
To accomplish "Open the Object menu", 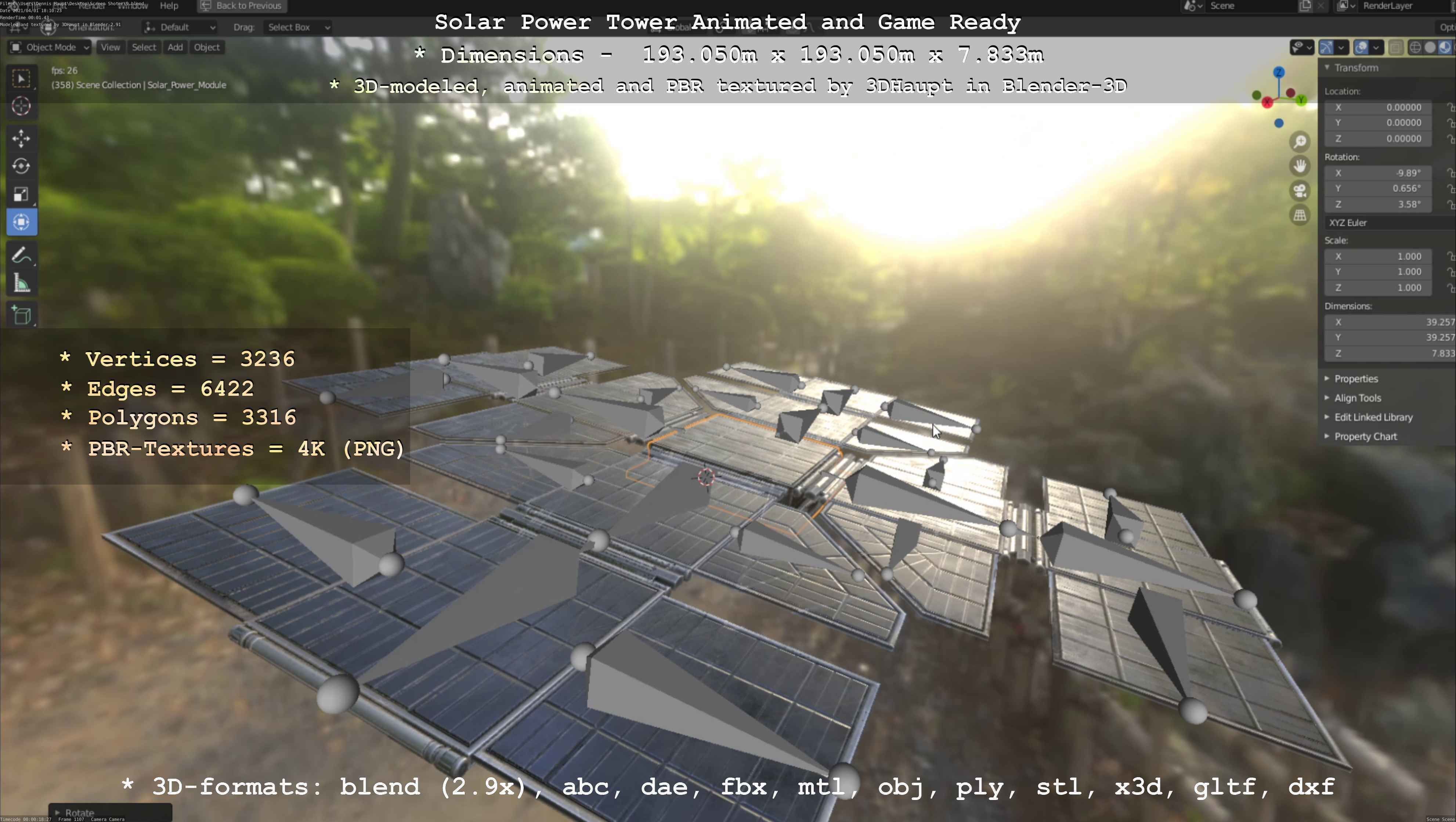I will pyautogui.click(x=206, y=47).
